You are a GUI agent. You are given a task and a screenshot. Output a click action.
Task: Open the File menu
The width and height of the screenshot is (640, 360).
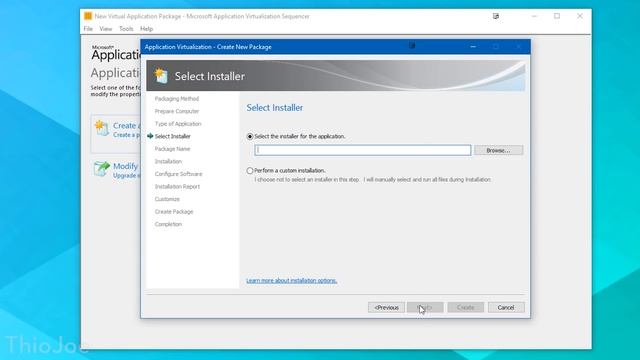(x=88, y=29)
